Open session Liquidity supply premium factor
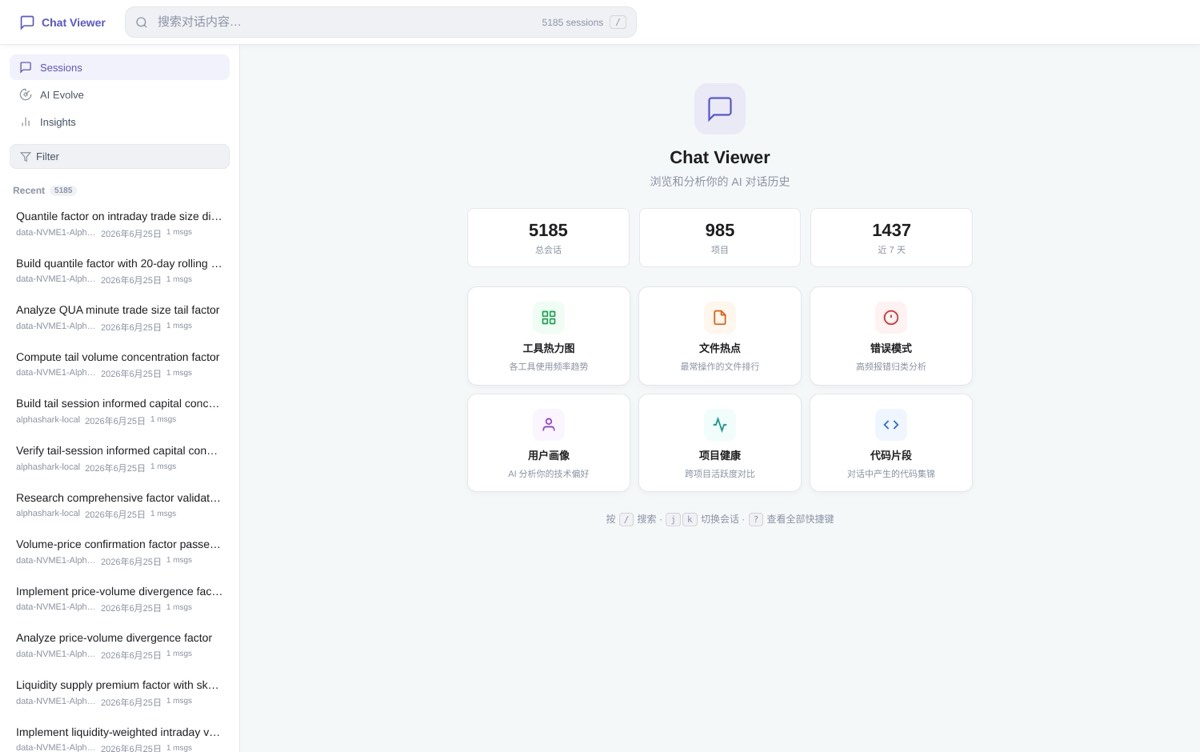This screenshot has width=1200, height=752. (x=120, y=692)
